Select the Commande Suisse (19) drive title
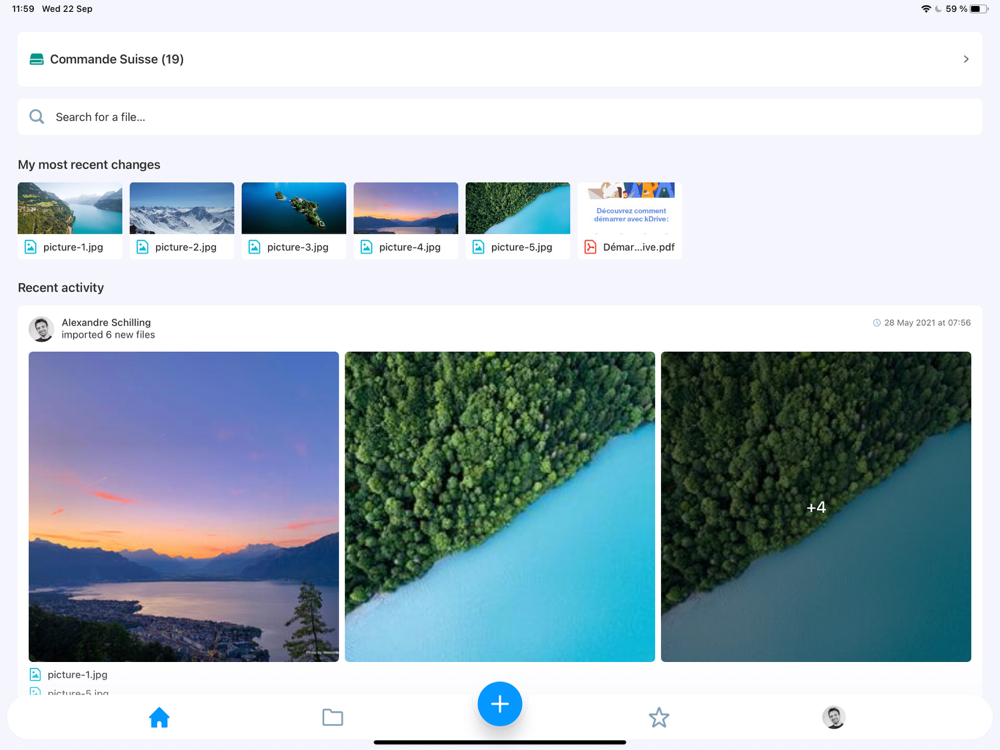The width and height of the screenshot is (1000, 750). click(x=117, y=59)
